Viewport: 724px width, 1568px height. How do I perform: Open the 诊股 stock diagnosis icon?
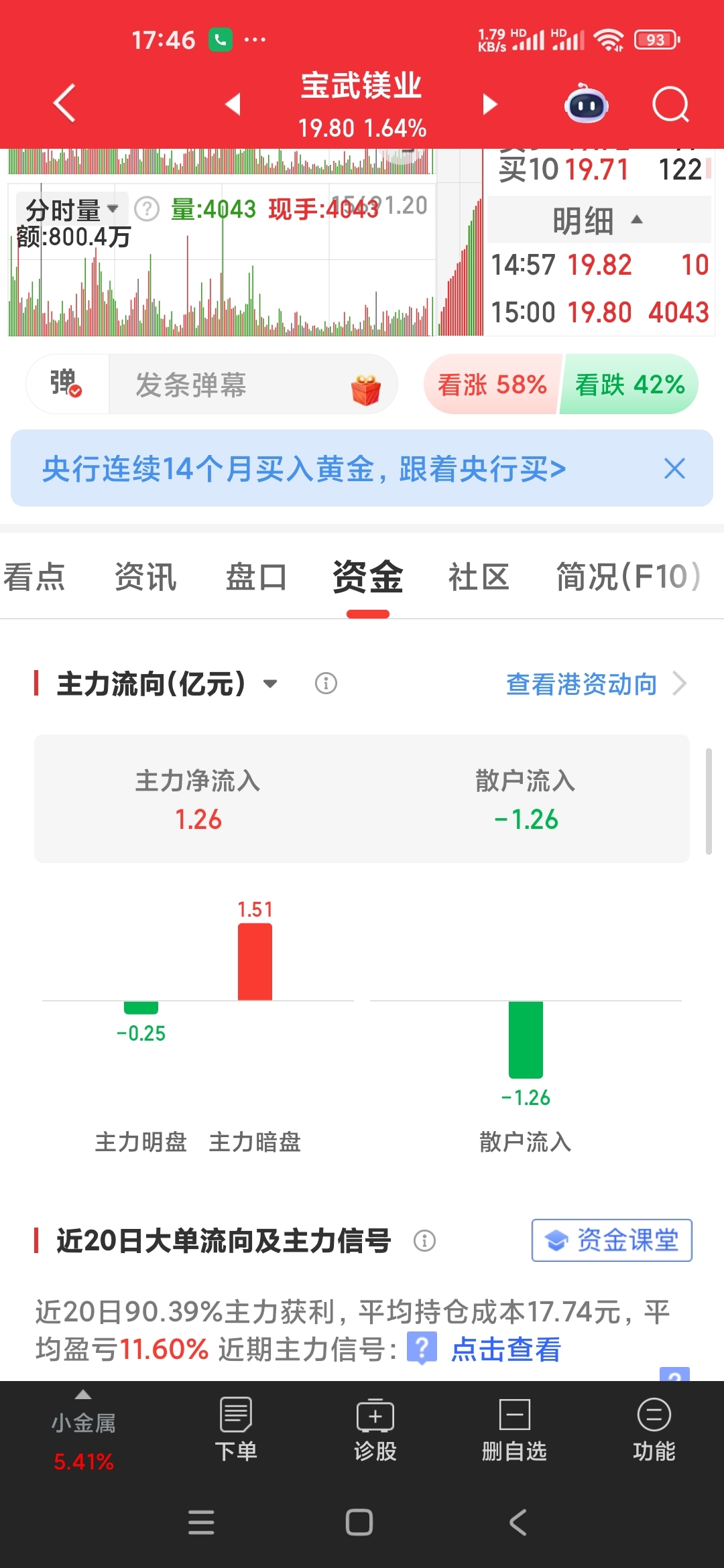point(375,1429)
